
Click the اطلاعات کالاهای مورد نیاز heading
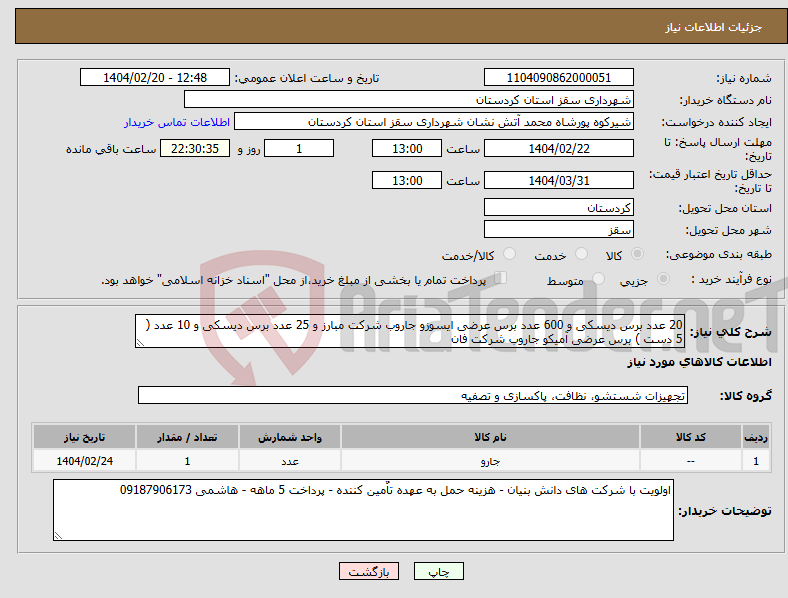coord(699,362)
